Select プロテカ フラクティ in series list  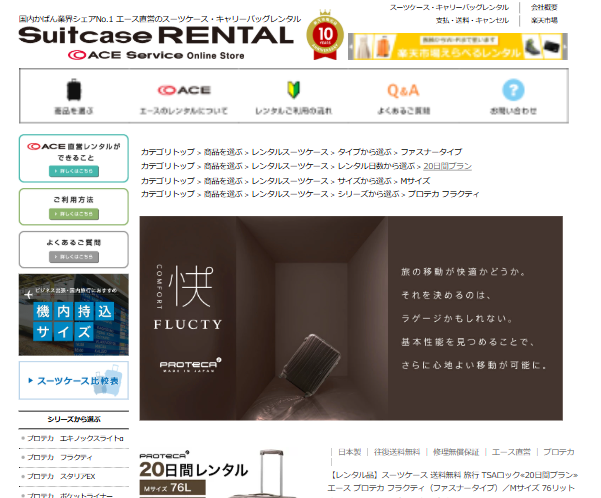[60, 457]
